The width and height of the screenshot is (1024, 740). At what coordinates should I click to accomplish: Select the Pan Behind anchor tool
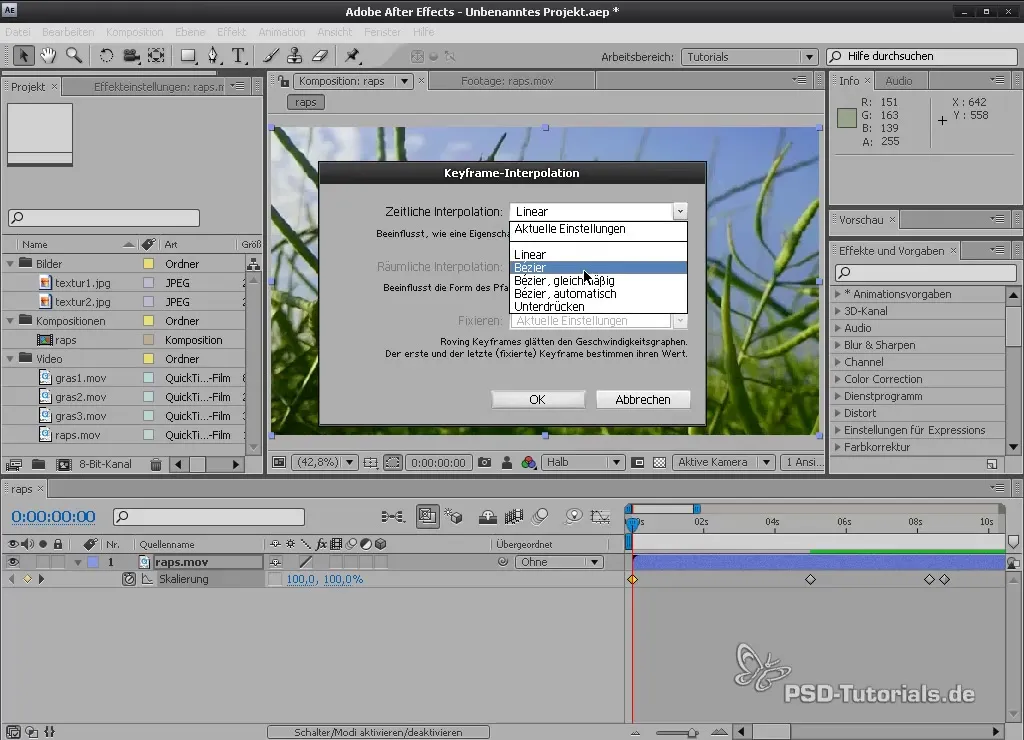point(156,56)
